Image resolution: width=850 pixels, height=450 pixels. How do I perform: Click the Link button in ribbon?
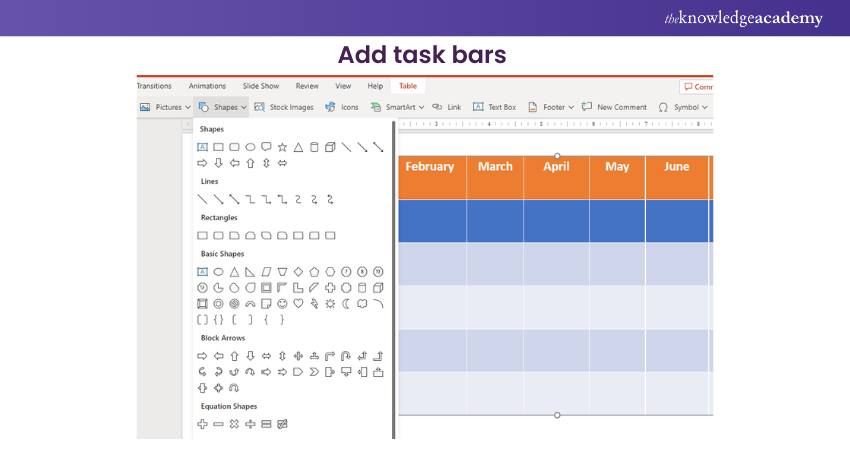[x=447, y=107]
